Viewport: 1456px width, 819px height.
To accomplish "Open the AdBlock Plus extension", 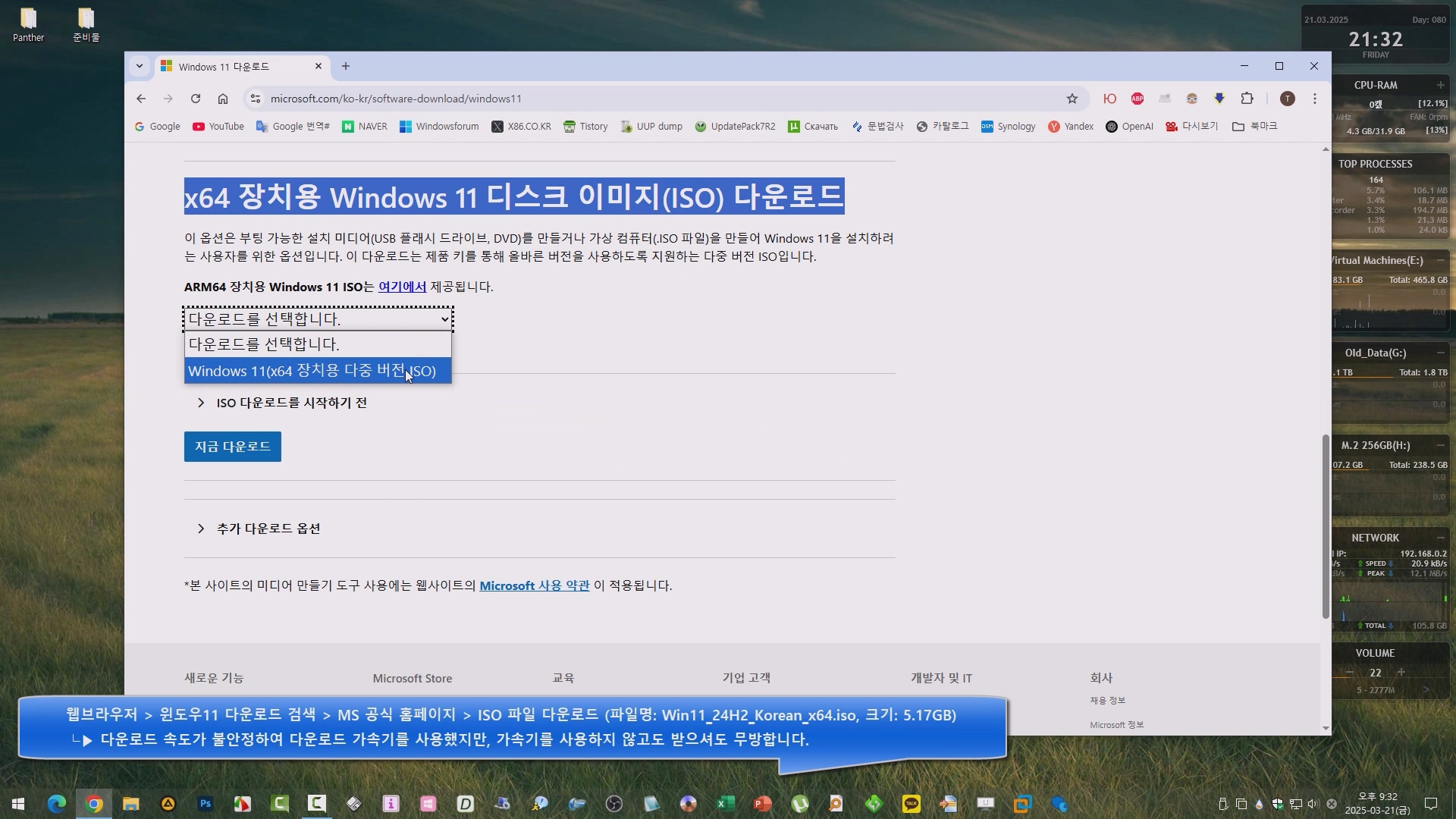I will 1137,99.
